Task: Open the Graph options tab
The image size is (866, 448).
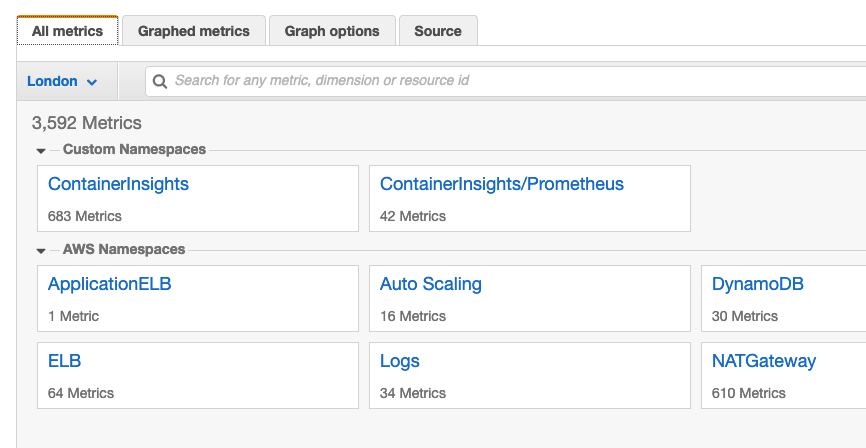Action: pos(332,31)
